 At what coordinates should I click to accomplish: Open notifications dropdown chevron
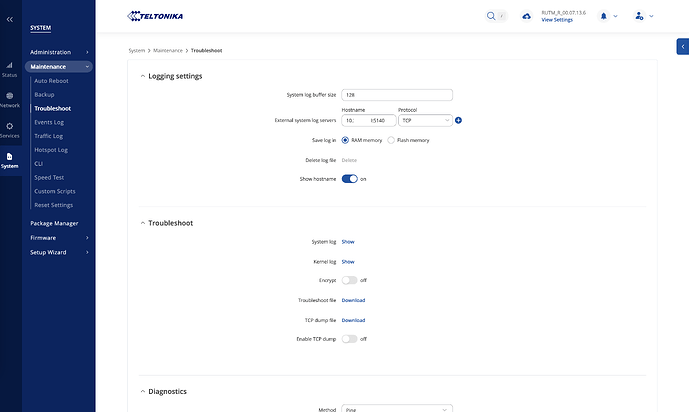point(615,16)
